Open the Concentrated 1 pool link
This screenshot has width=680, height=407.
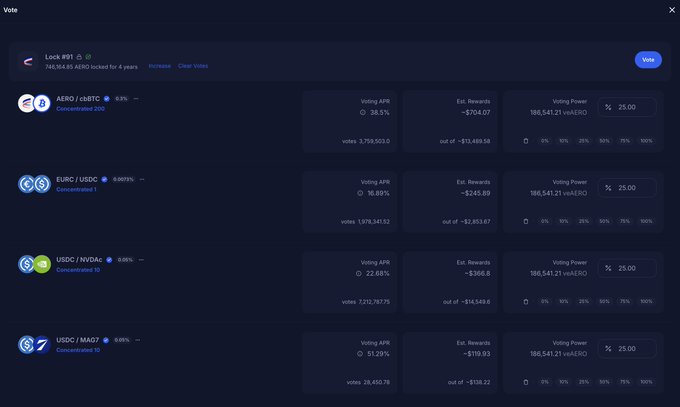tap(76, 190)
